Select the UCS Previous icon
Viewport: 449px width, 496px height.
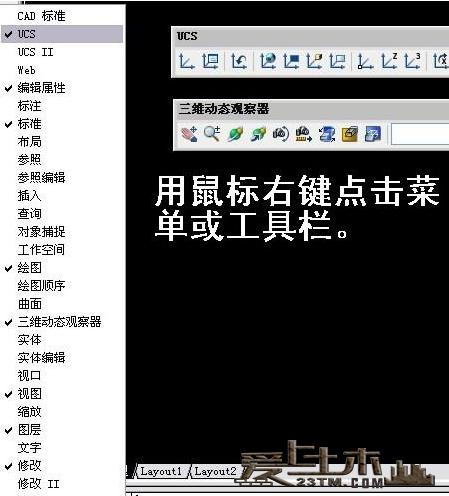pos(239,61)
